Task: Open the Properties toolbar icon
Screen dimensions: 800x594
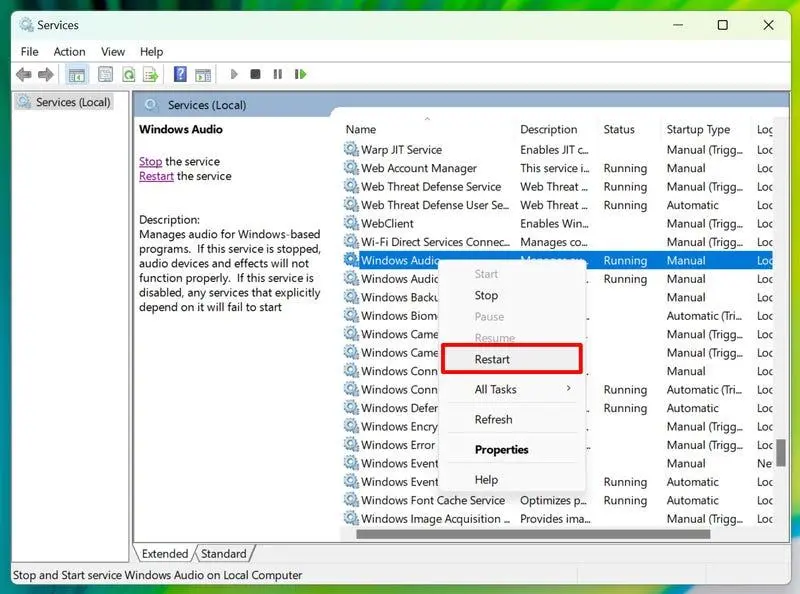Action: point(105,75)
